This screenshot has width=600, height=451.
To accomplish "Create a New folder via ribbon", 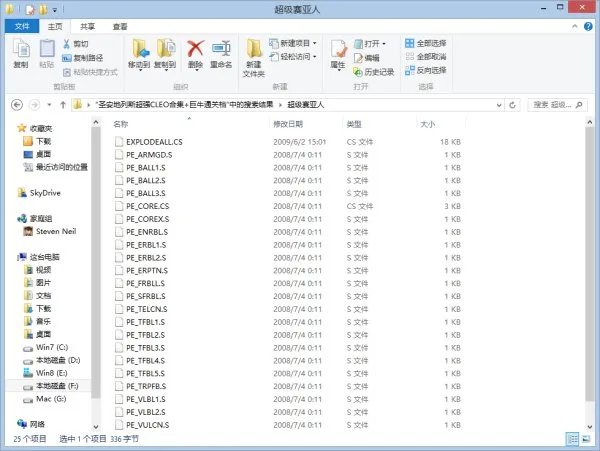I will pos(254,58).
